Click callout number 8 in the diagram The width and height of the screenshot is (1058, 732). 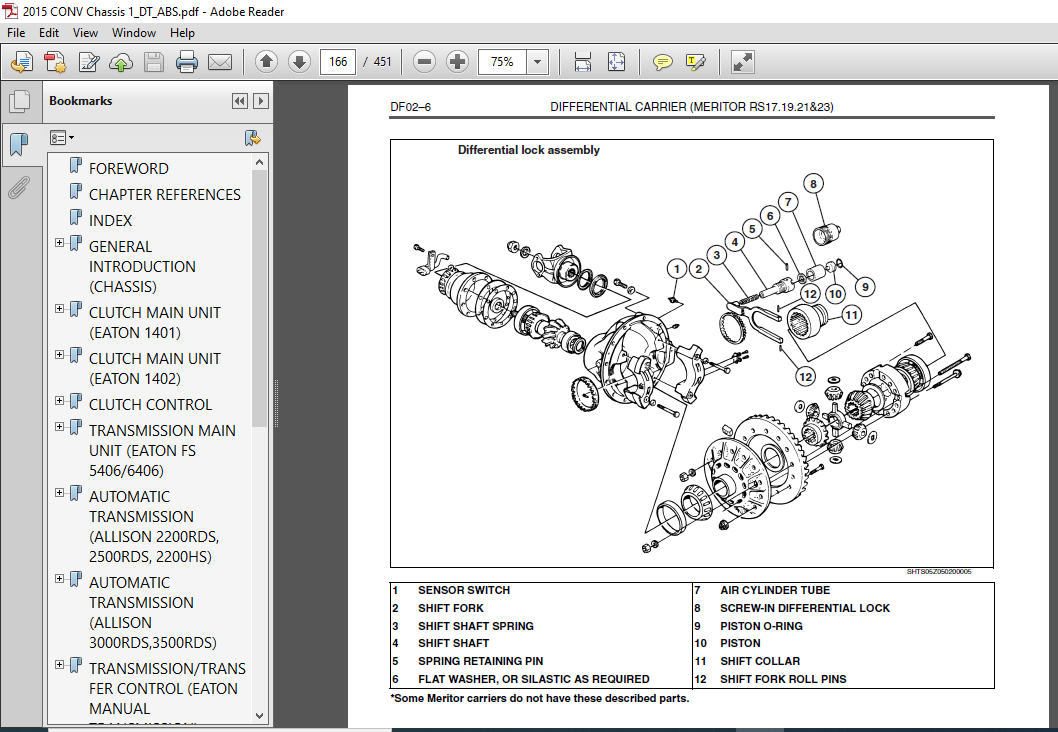pyautogui.click(x=814, y=184)
